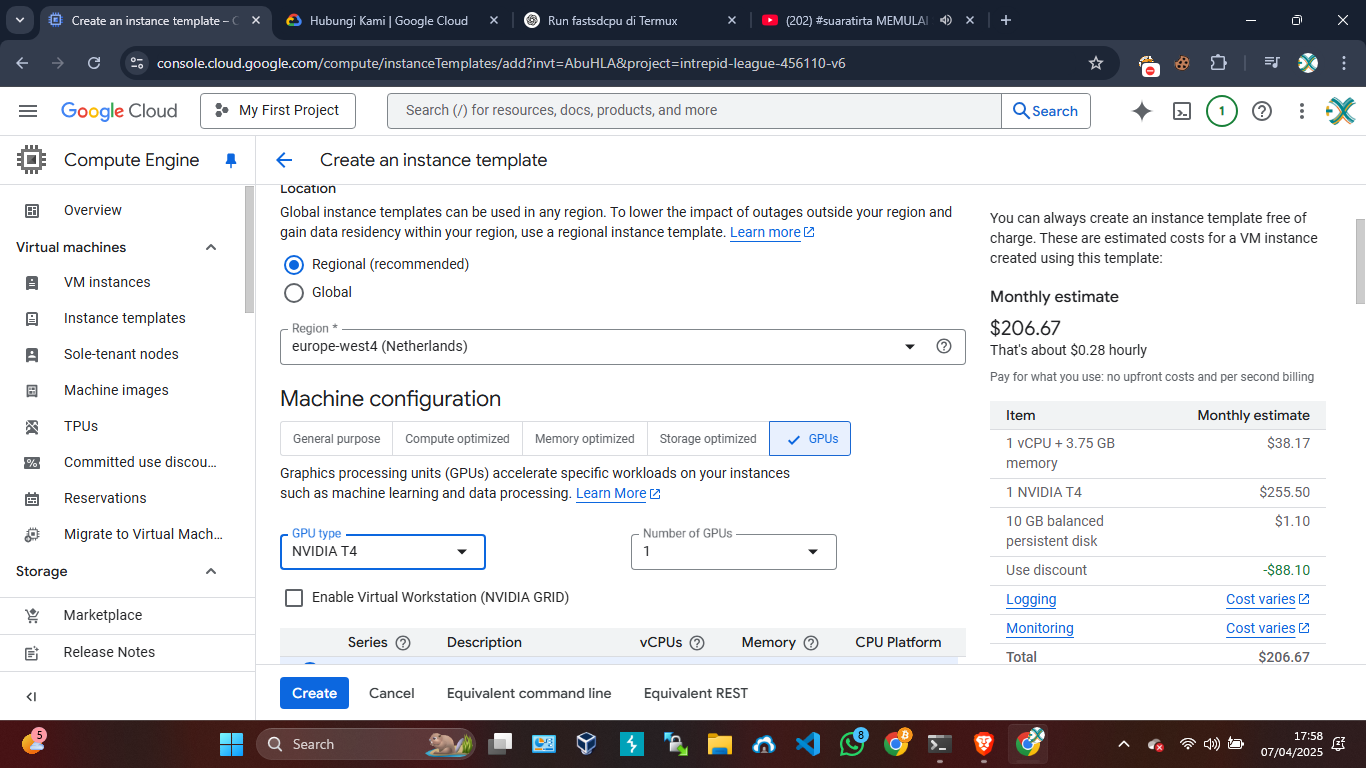This screenshot has width=1366, height=768.
Task: Collapse the sidebar with bottom arrow icon
Action: [x=31, y=697]
